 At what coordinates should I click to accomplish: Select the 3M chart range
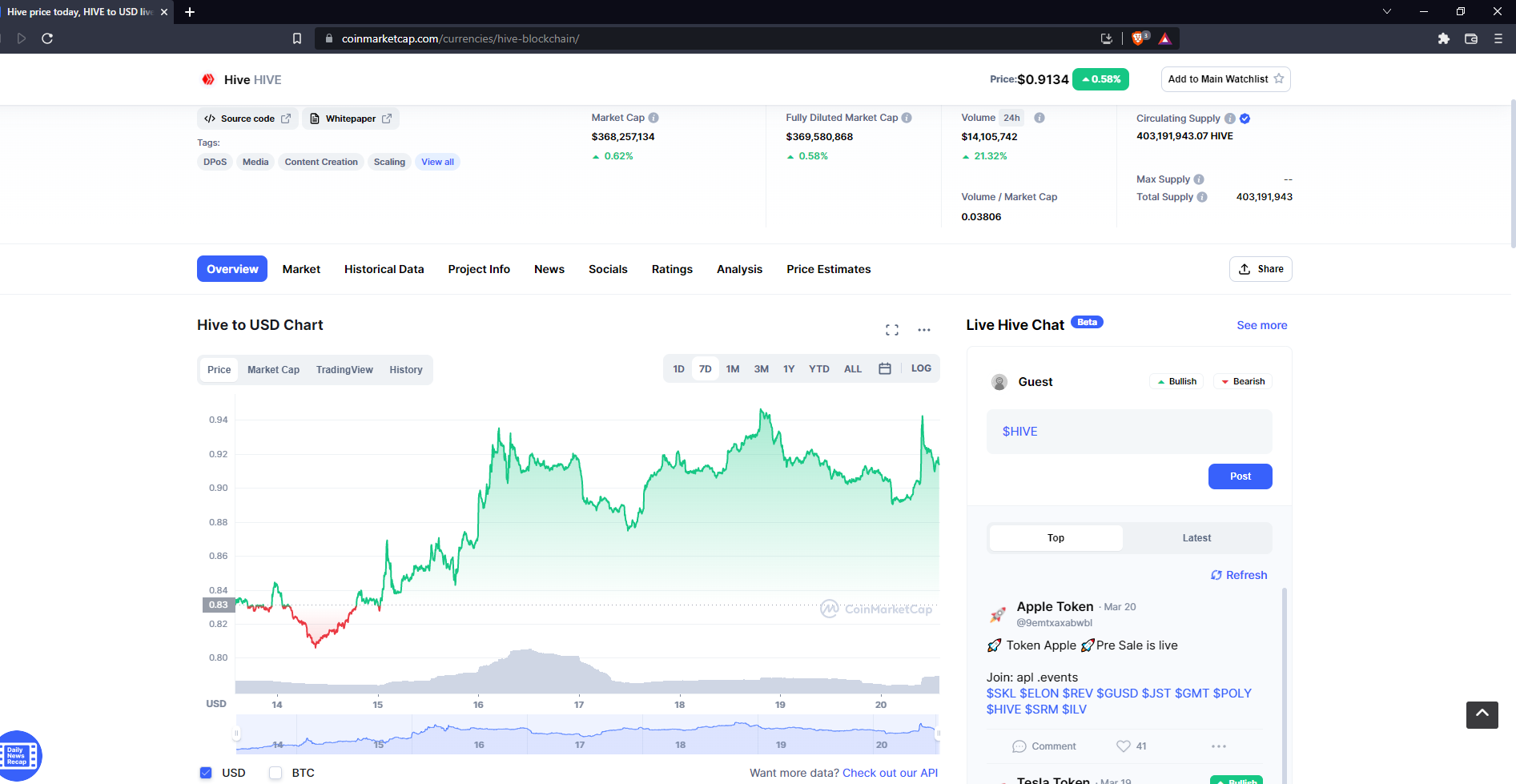(x=762, y=369)
